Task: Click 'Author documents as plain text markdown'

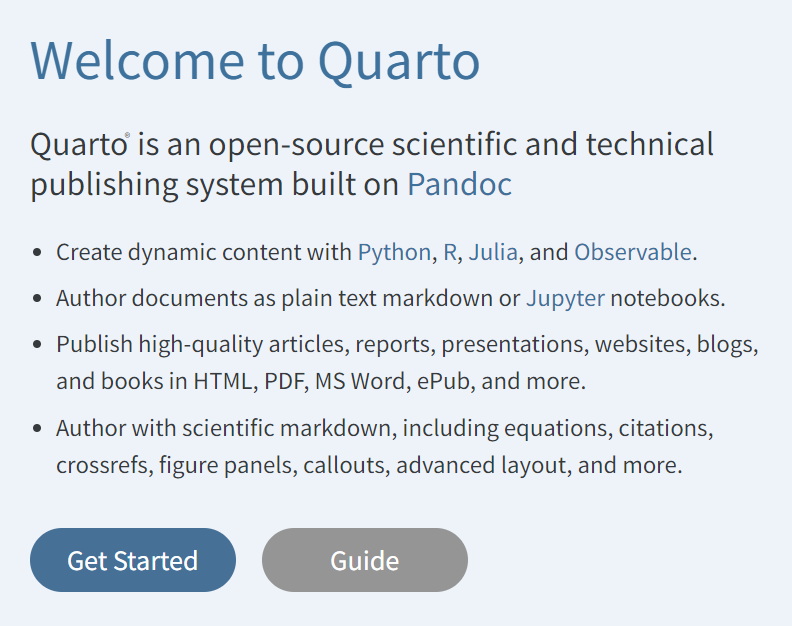Action: (275, 299)
